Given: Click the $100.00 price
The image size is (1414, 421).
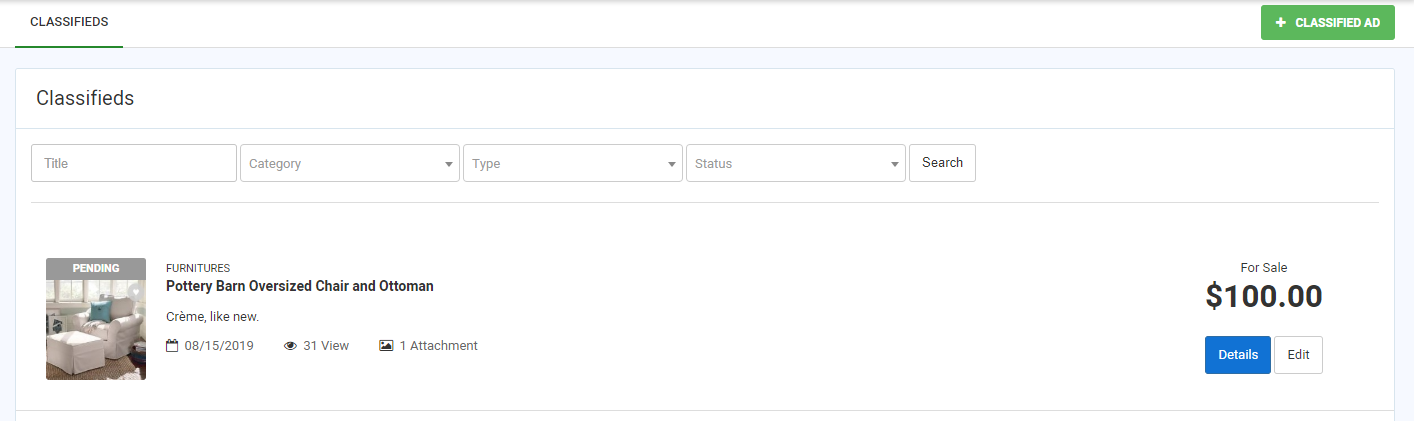Looking at the screenshot, I should click(x=1263, y=296).
